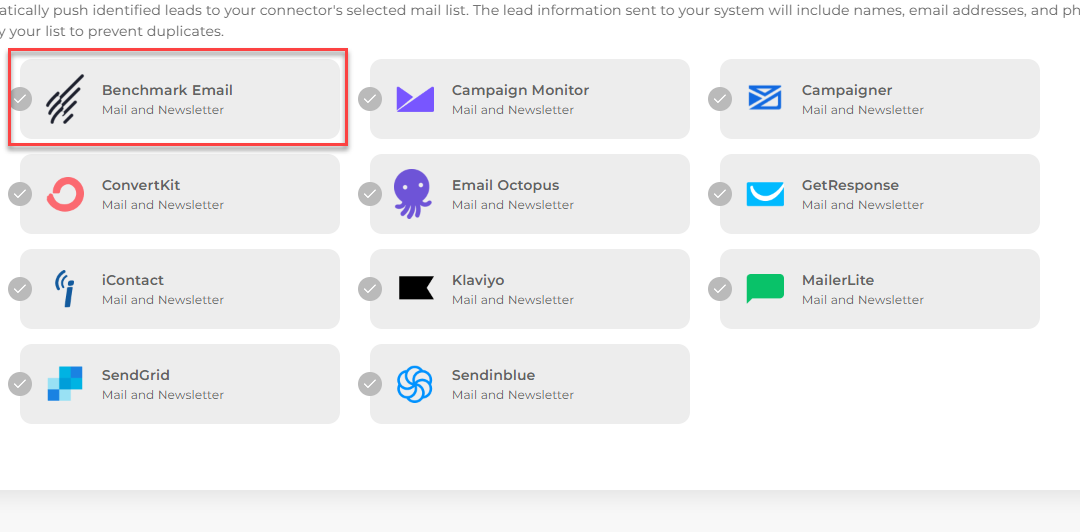This screenshot has height=532, width=1080.
Task: Click the Campaigner blue envelope logo
Action: click(765, 98)
